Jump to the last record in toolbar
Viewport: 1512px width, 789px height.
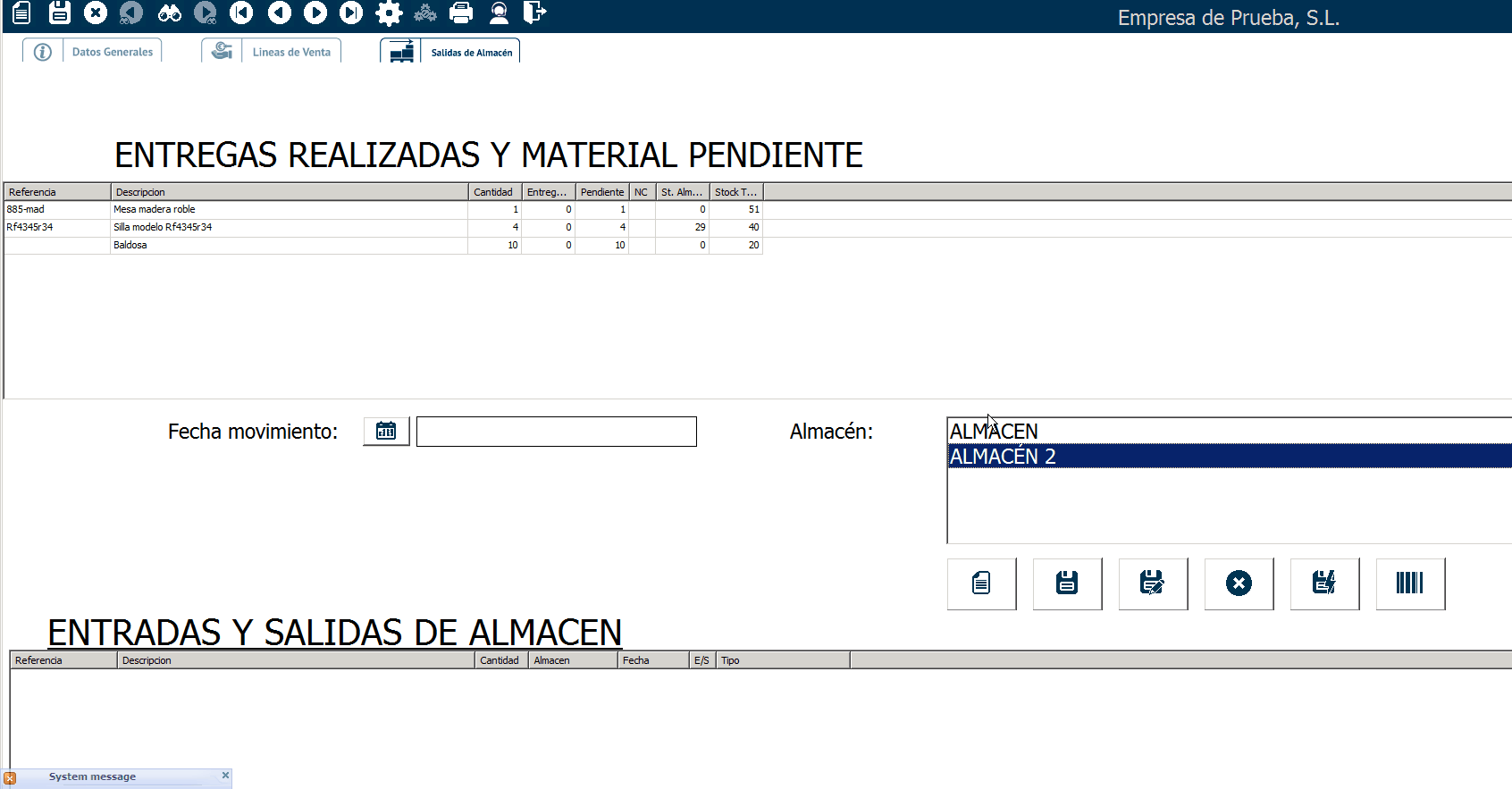(x=351, y=13)
